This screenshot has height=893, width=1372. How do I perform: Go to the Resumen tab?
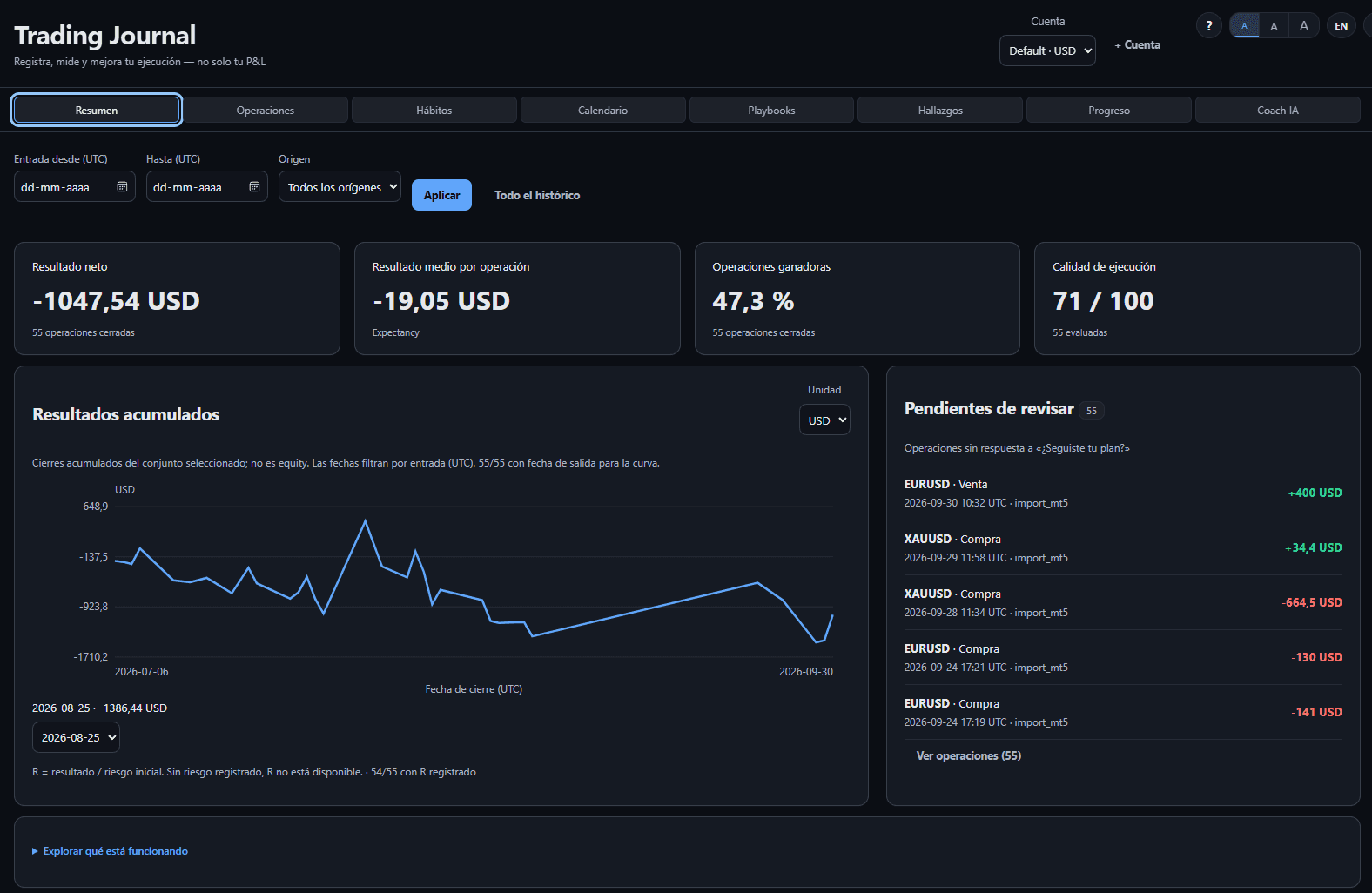point(97,111)
